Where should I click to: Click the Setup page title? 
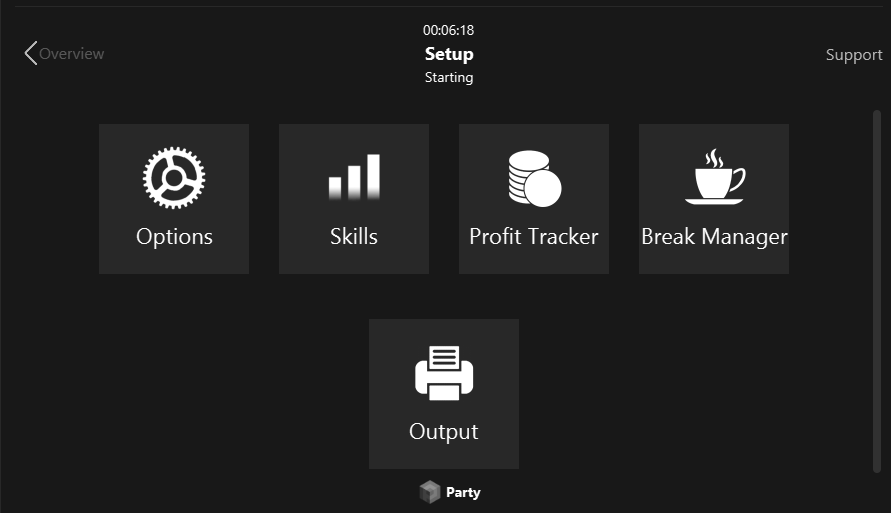(449, 54)
